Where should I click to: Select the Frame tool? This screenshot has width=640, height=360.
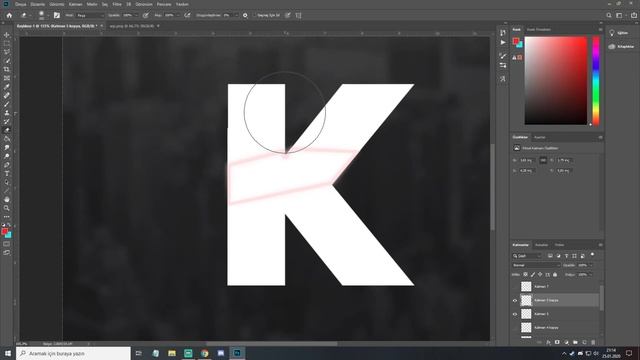(7, 78)
